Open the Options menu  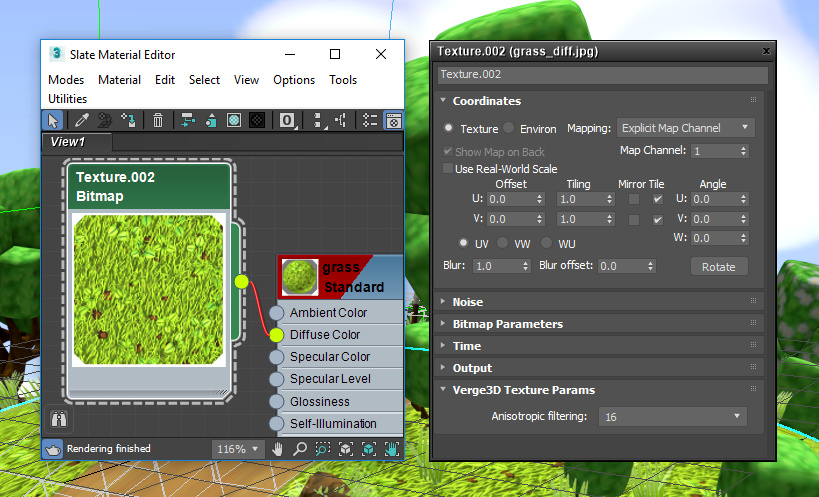pyautogui.click(x=294, y=80)
